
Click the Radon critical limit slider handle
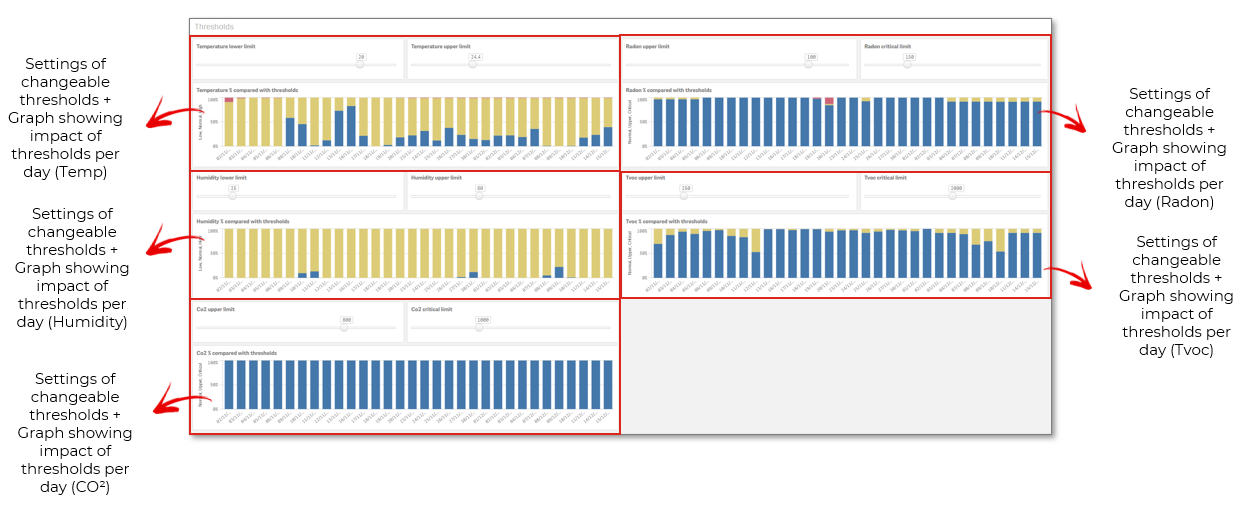pyautogui.click(x=908, y=65)
